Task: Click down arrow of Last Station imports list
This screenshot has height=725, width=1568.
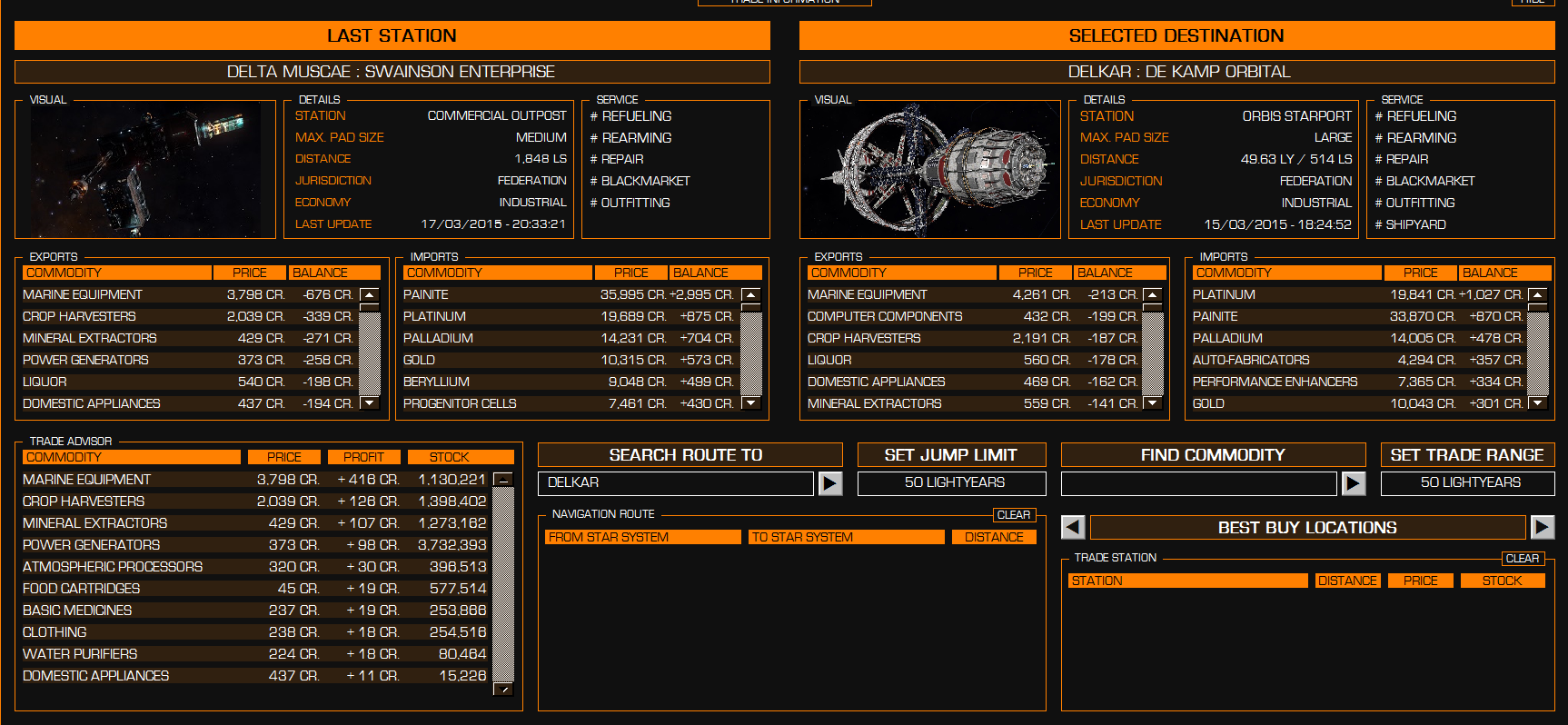Action: click(751, 402)
